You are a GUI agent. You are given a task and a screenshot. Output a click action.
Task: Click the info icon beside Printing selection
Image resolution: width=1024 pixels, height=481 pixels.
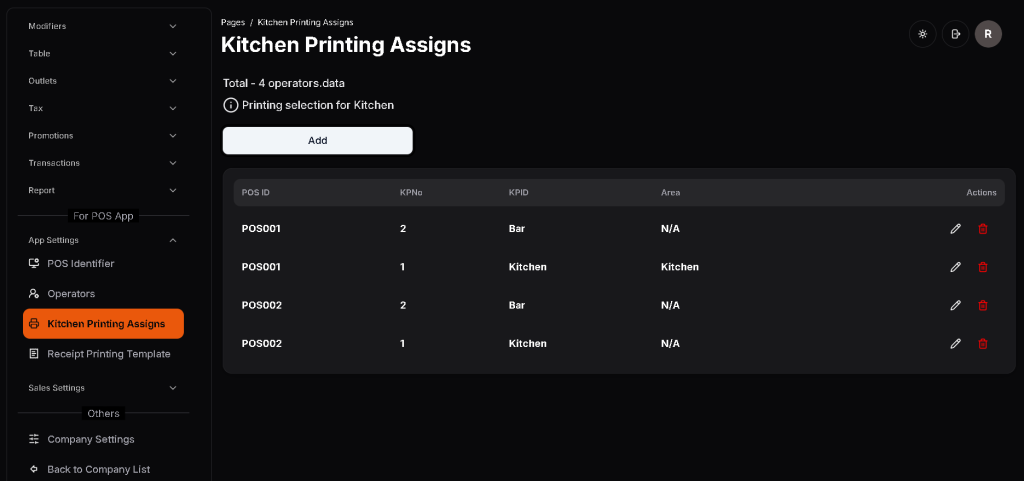[x=231, y=105]
